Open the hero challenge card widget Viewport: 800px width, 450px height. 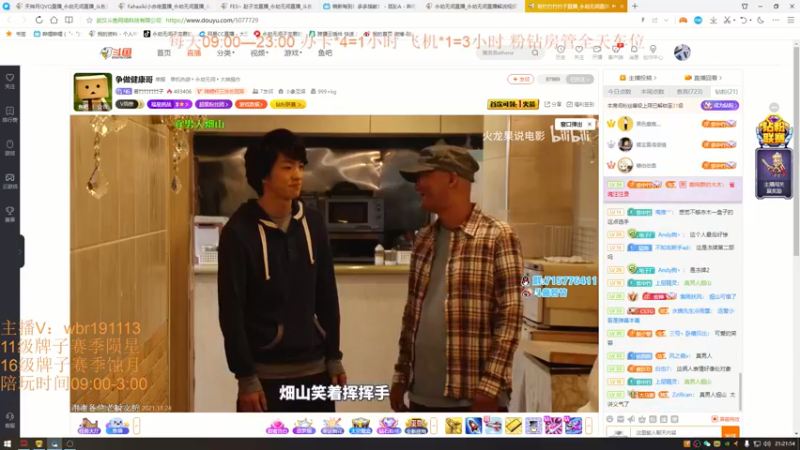coord(774,173)
